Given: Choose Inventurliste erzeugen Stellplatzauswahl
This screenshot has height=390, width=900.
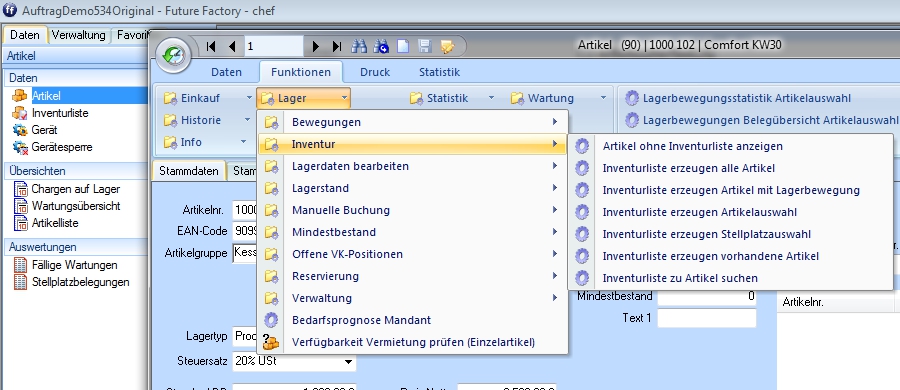Looking at the screenshot, I should pyautogui.click(x=730, y=234).
